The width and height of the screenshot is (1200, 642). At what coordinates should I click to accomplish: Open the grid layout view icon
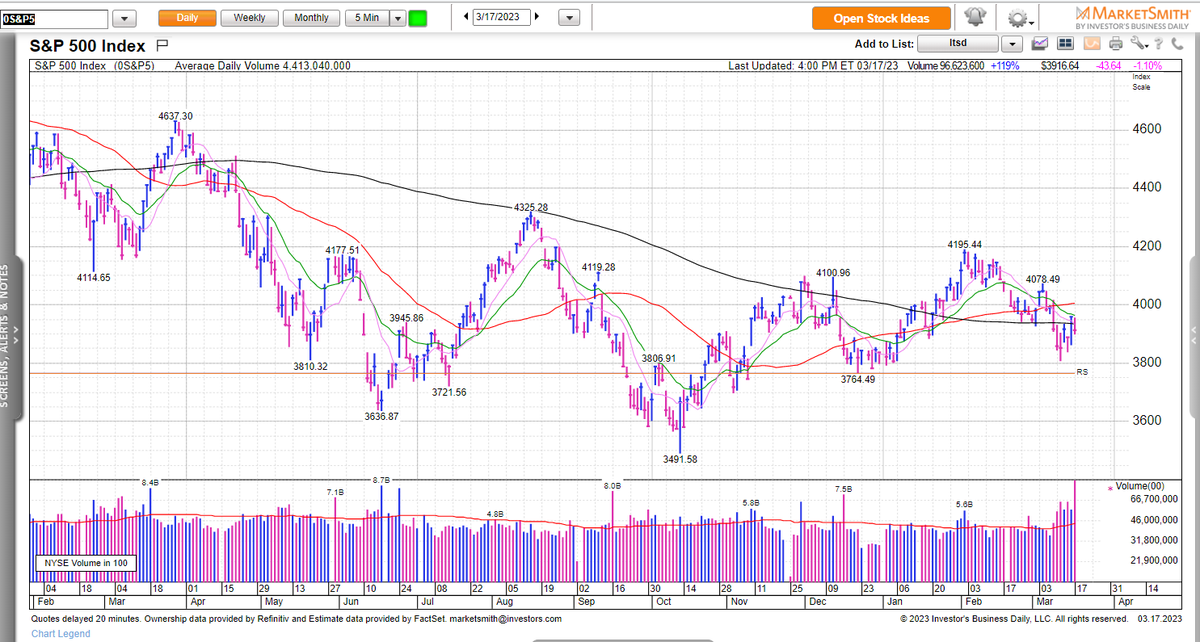[1065, 44]
